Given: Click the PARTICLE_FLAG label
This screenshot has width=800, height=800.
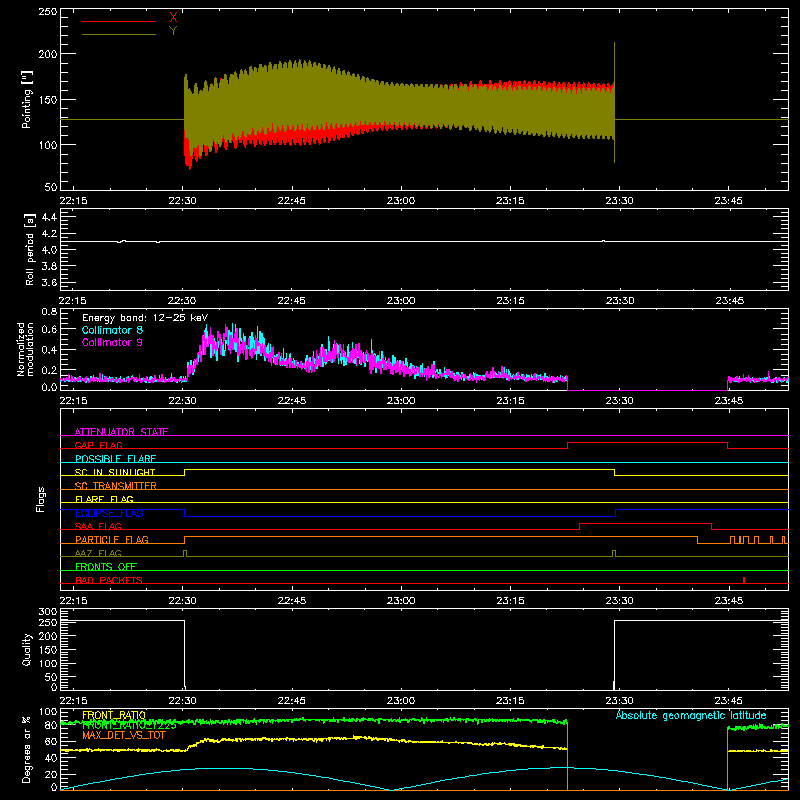Looking at the screenshot, I should click(x=112, y=539).
